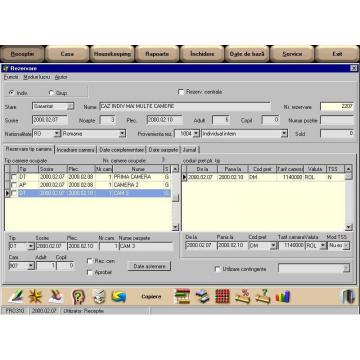Viewport: 360px width, 360px height.
Task: Select the Grup radio button
Action: tap(51, 93)
